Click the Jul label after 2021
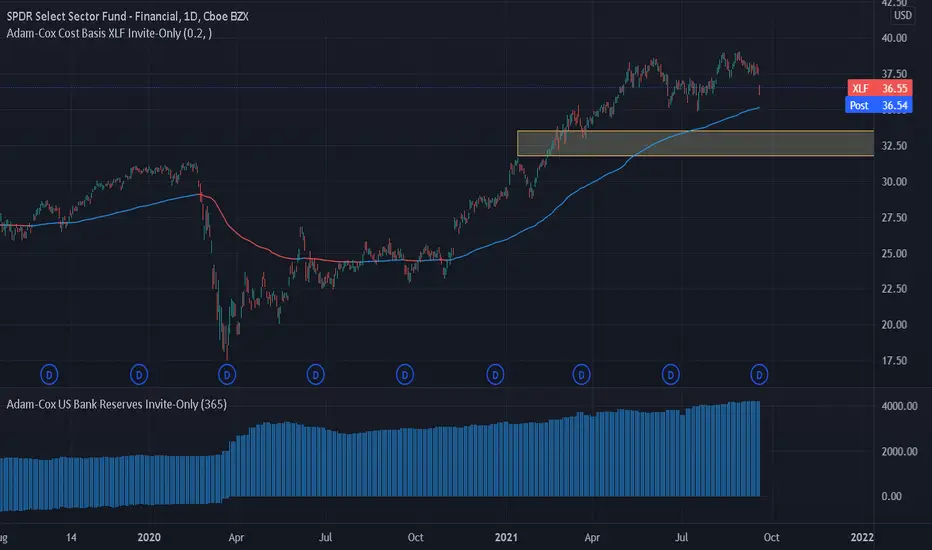This screenshot has height=550, width=932. (x=681, y=537)
